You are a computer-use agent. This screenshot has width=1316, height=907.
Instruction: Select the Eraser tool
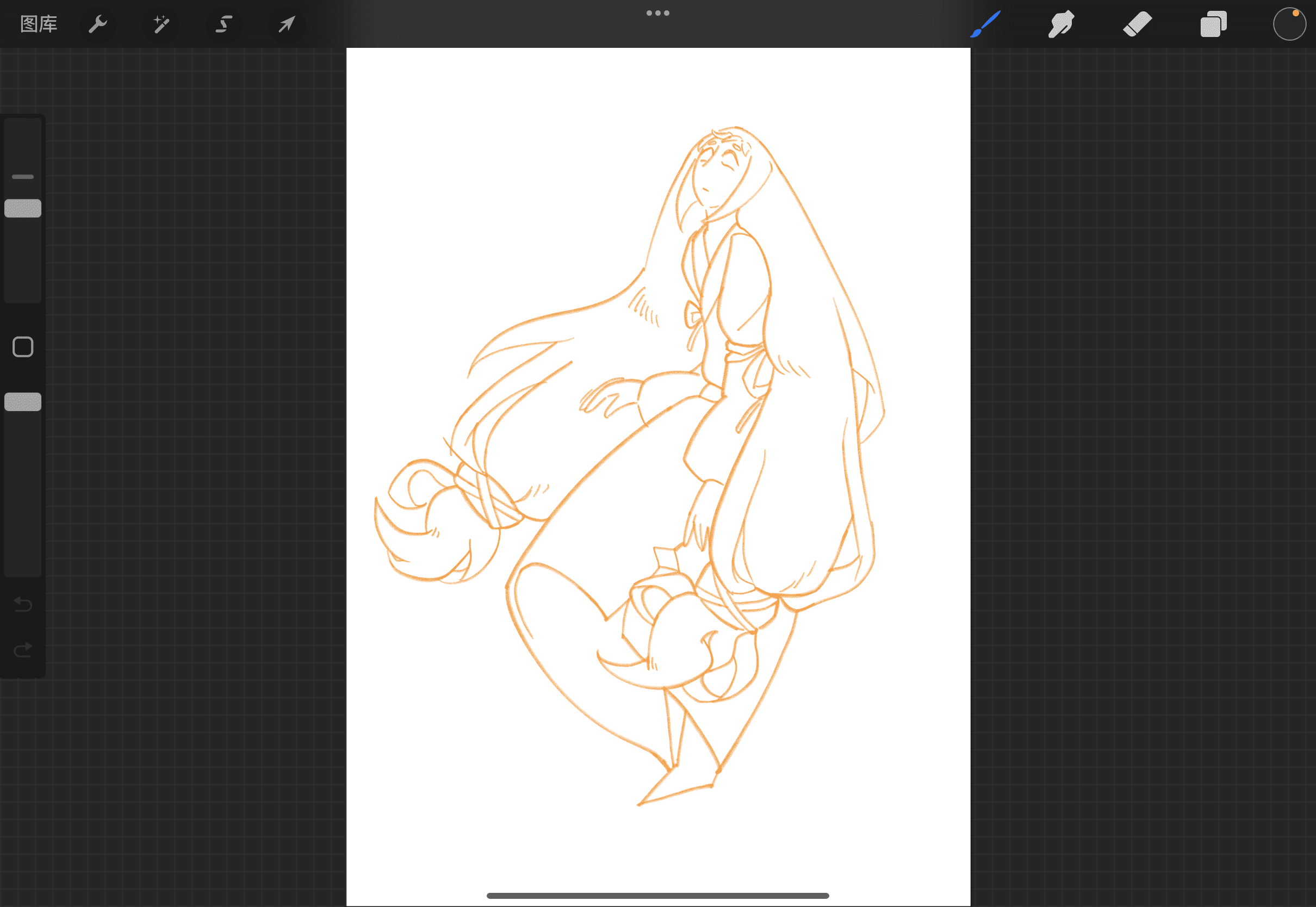click(1137, 24)
